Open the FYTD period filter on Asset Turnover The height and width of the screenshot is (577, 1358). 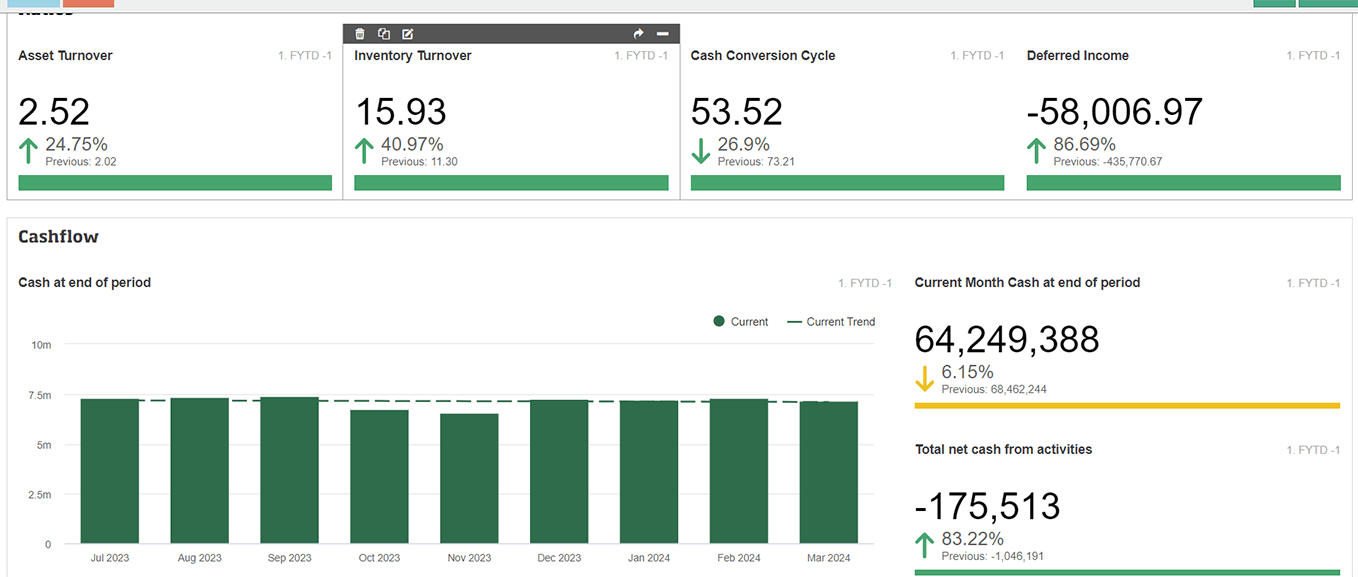pos(305,55)
